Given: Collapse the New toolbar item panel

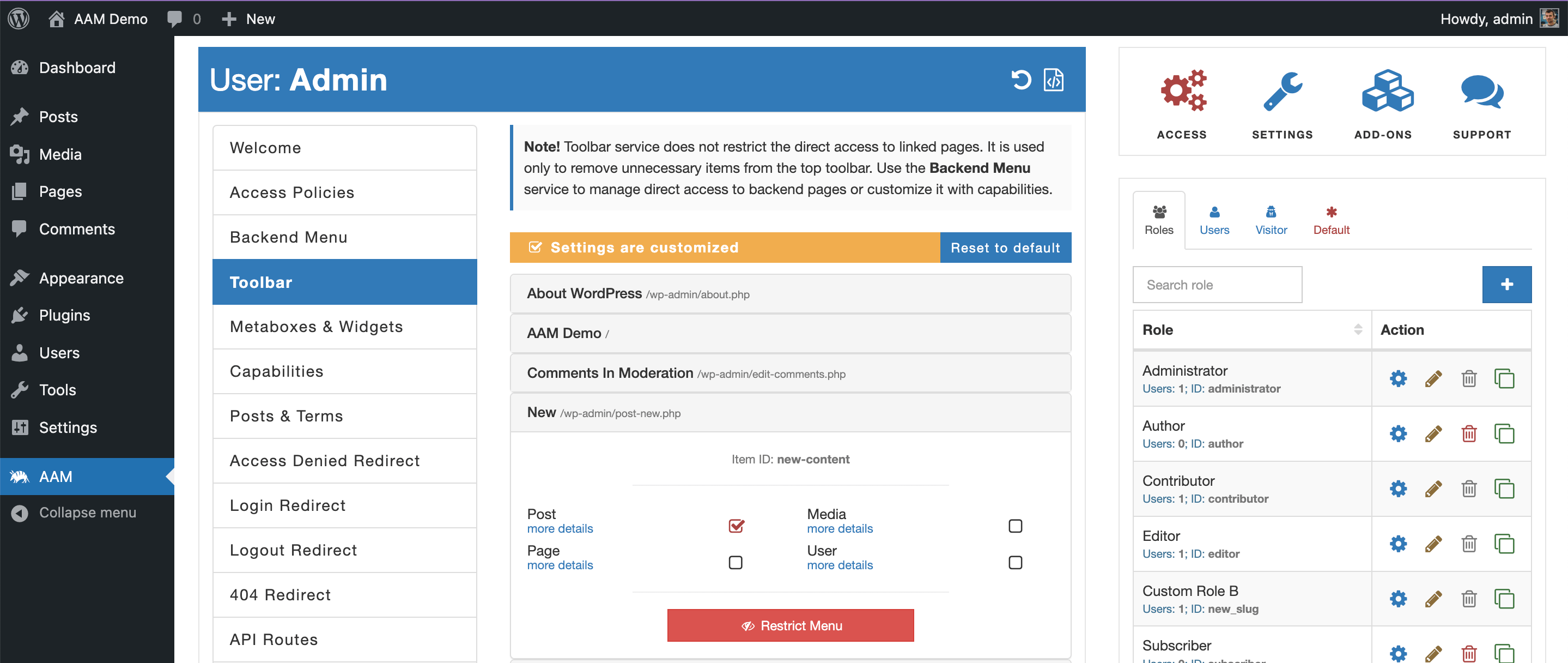Looking at the screenshot, I should click(x=790, y=413).
